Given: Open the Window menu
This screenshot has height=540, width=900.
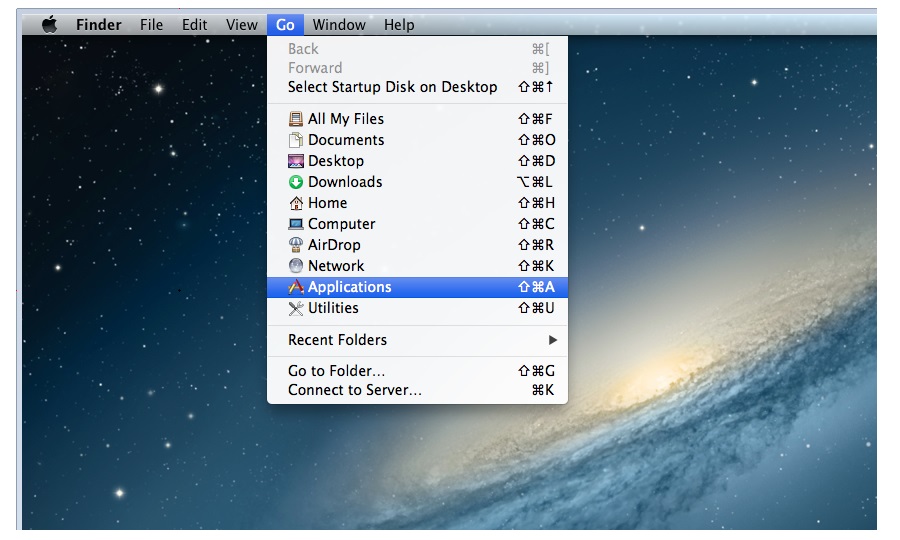Looking at the screenshot, I should (x=339, y=25).
